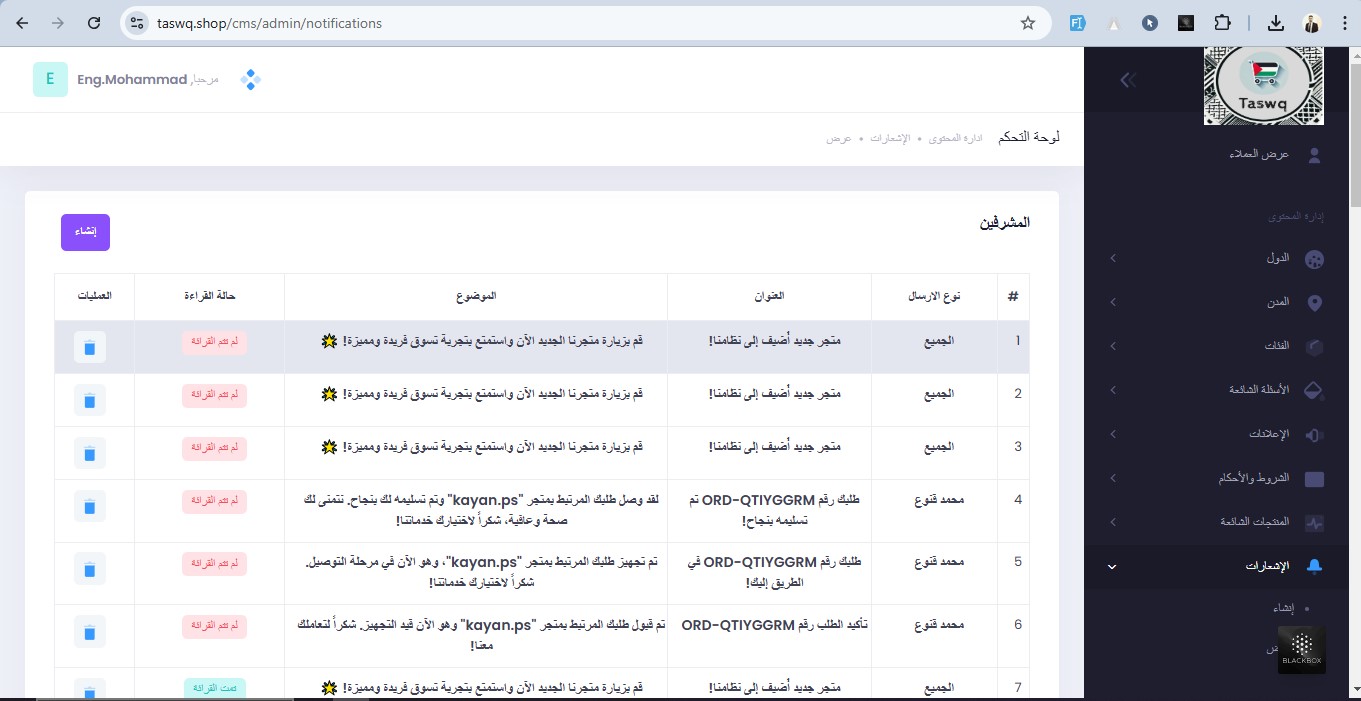Click the المنتجات الشائعة chart icon
The width and height of the screenshot is (1361, 701).
[x=1314, y=522]
